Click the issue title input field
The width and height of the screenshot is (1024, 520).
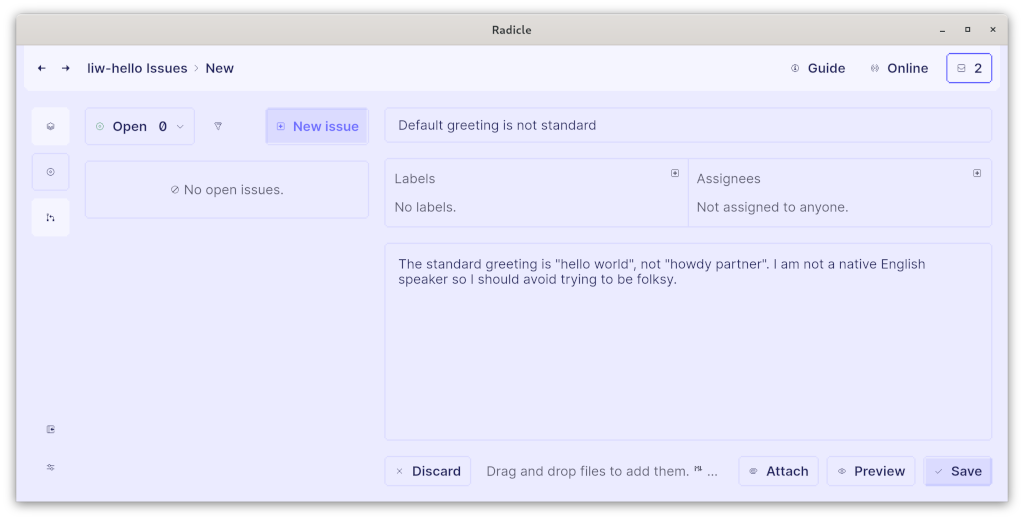point(688,125)
